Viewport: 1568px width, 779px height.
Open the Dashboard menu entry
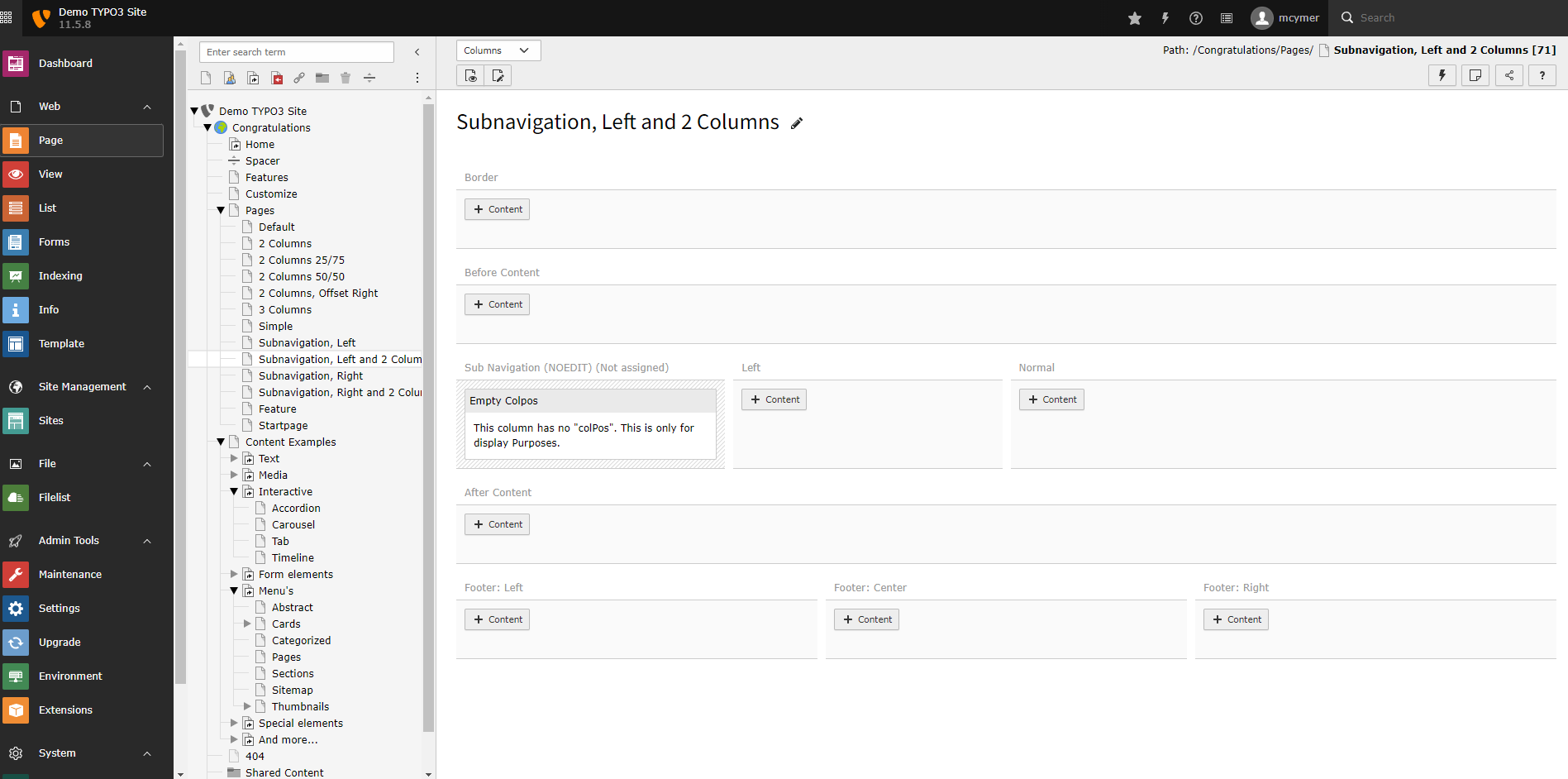point(66,63)
